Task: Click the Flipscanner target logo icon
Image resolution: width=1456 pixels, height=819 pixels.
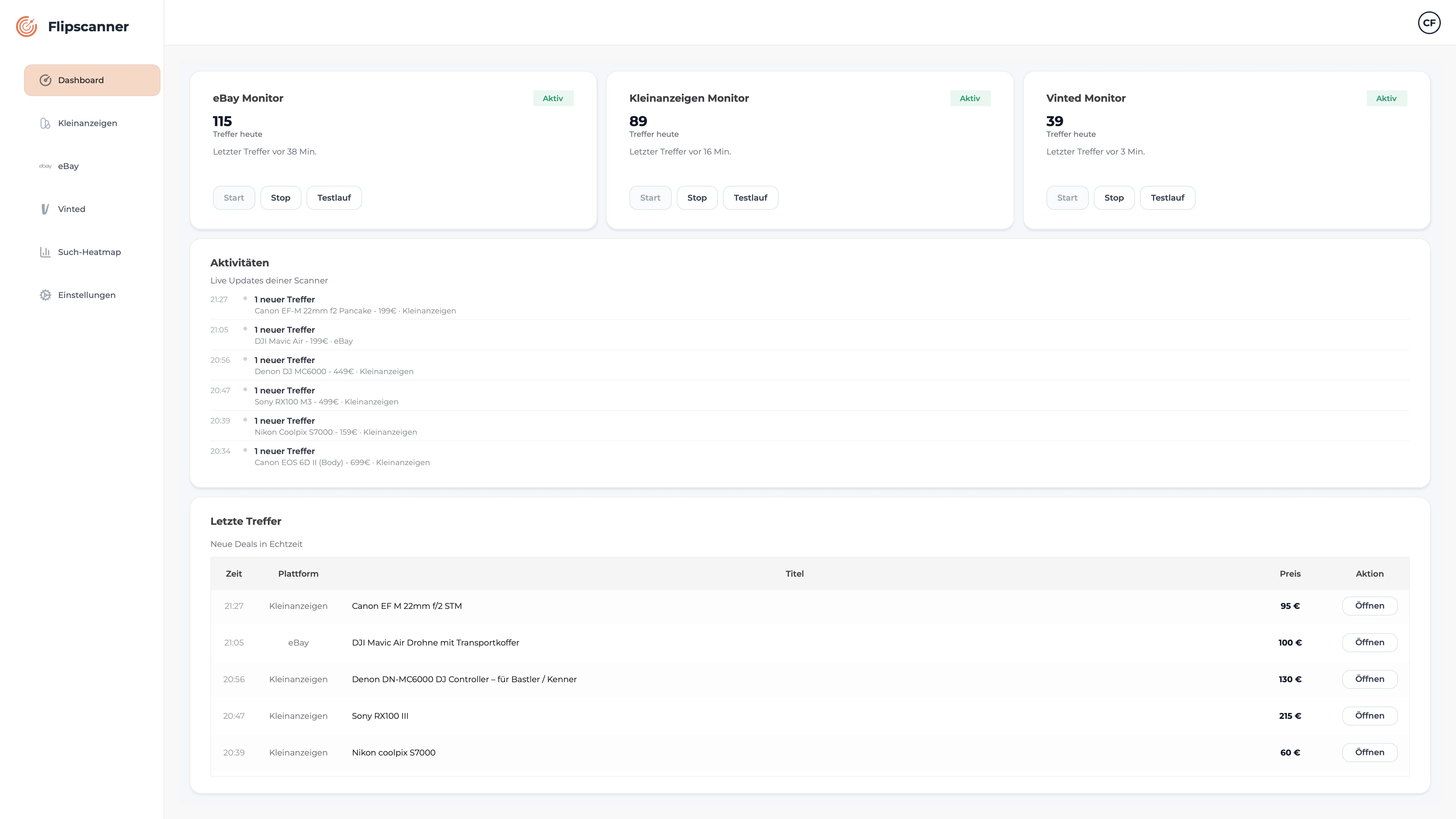Action: click(x=27, y=27)
